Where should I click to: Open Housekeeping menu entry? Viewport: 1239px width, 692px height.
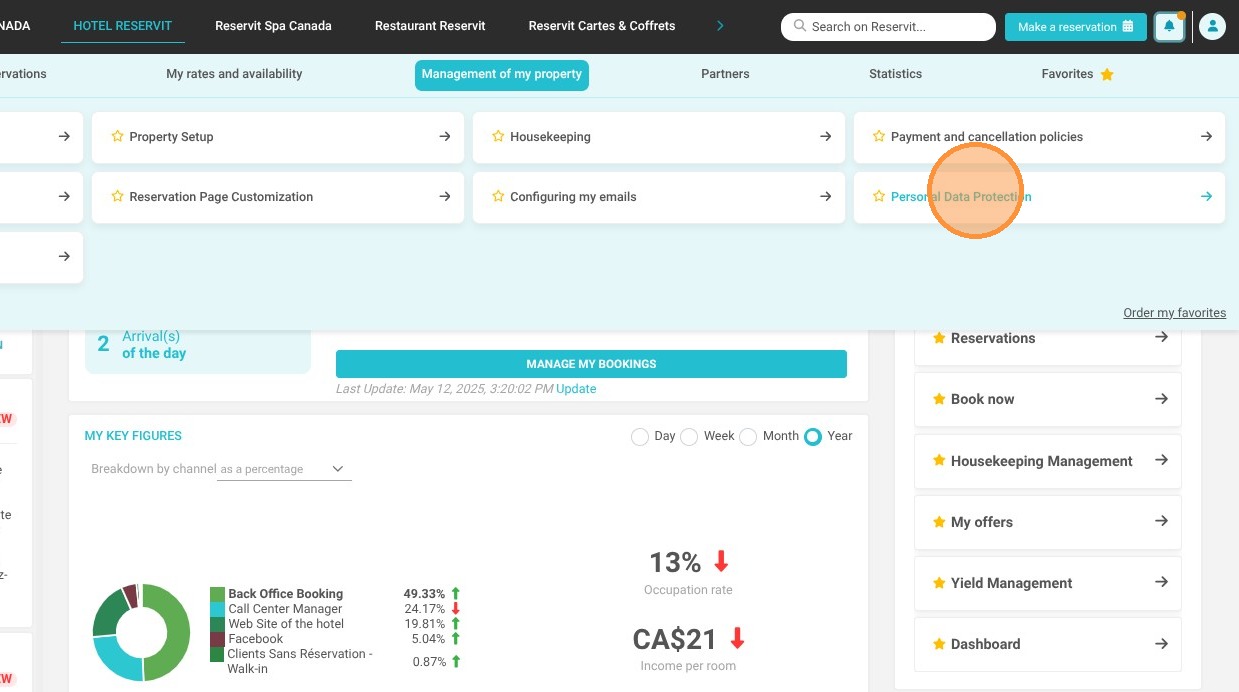point(659,137)
